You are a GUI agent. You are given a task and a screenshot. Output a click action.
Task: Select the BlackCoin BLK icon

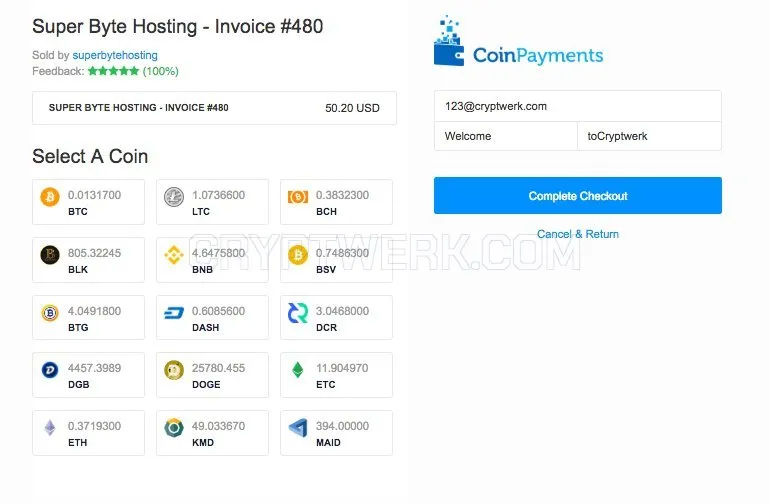point(50,254)
